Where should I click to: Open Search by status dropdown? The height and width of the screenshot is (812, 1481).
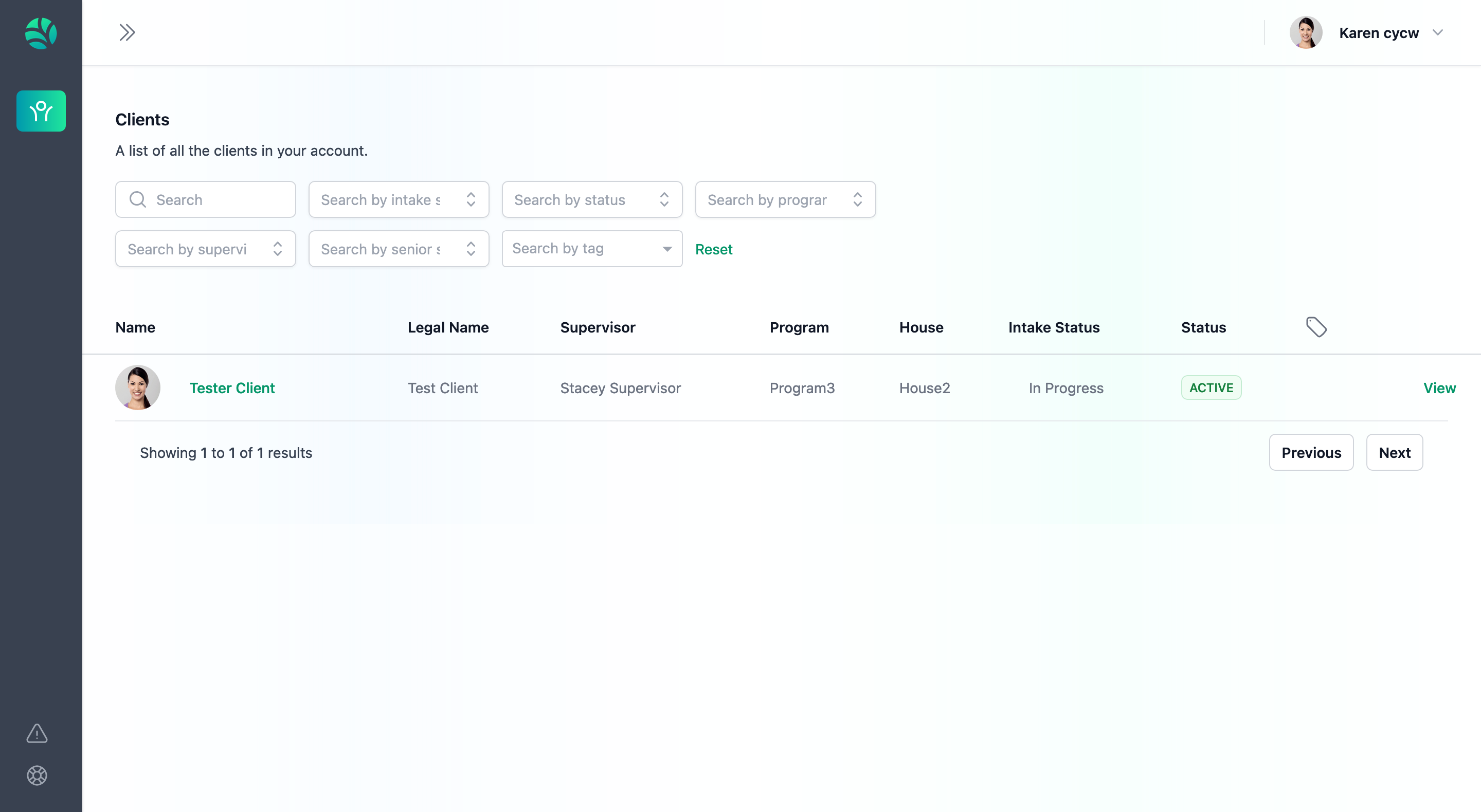click(591, 199)
